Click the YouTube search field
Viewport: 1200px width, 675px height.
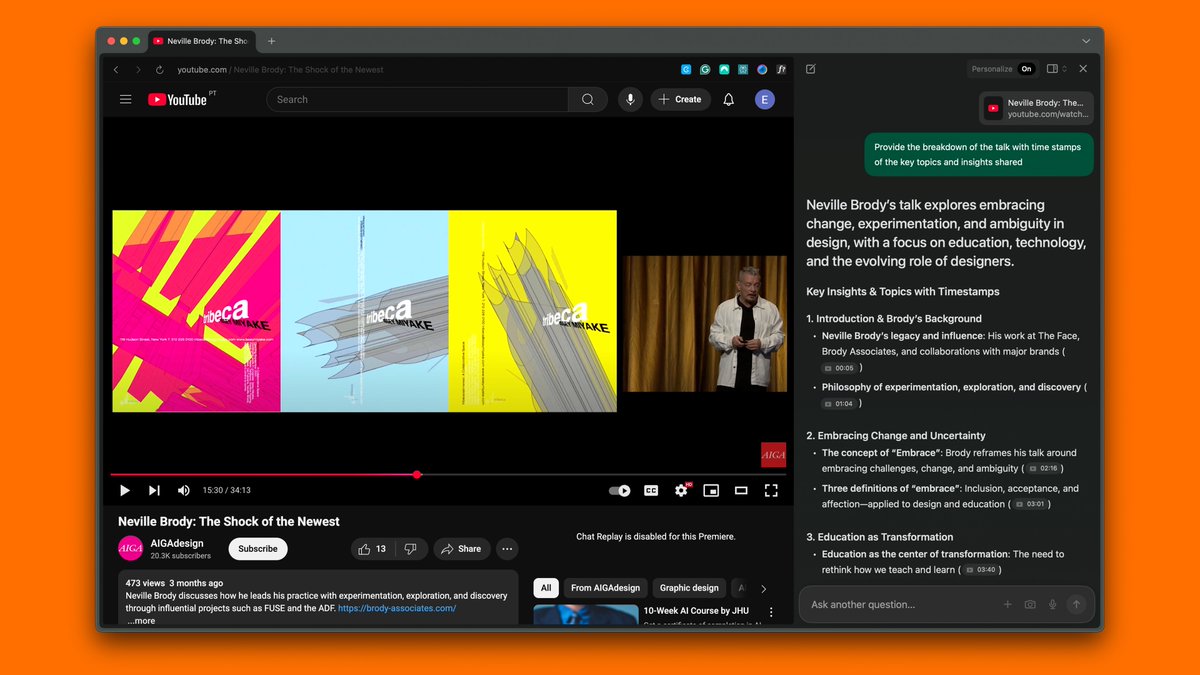417,99
